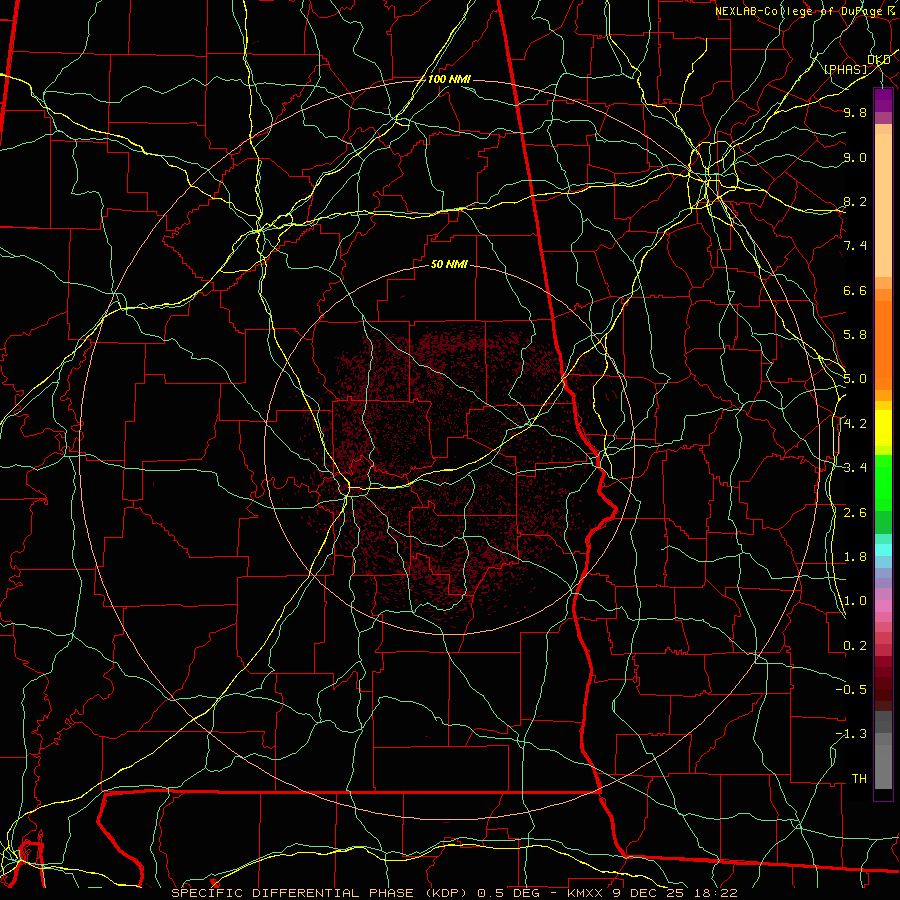The image size is (900, 900).
Task: Click the bright green segment of the colorbar
Action: (883, 483)
